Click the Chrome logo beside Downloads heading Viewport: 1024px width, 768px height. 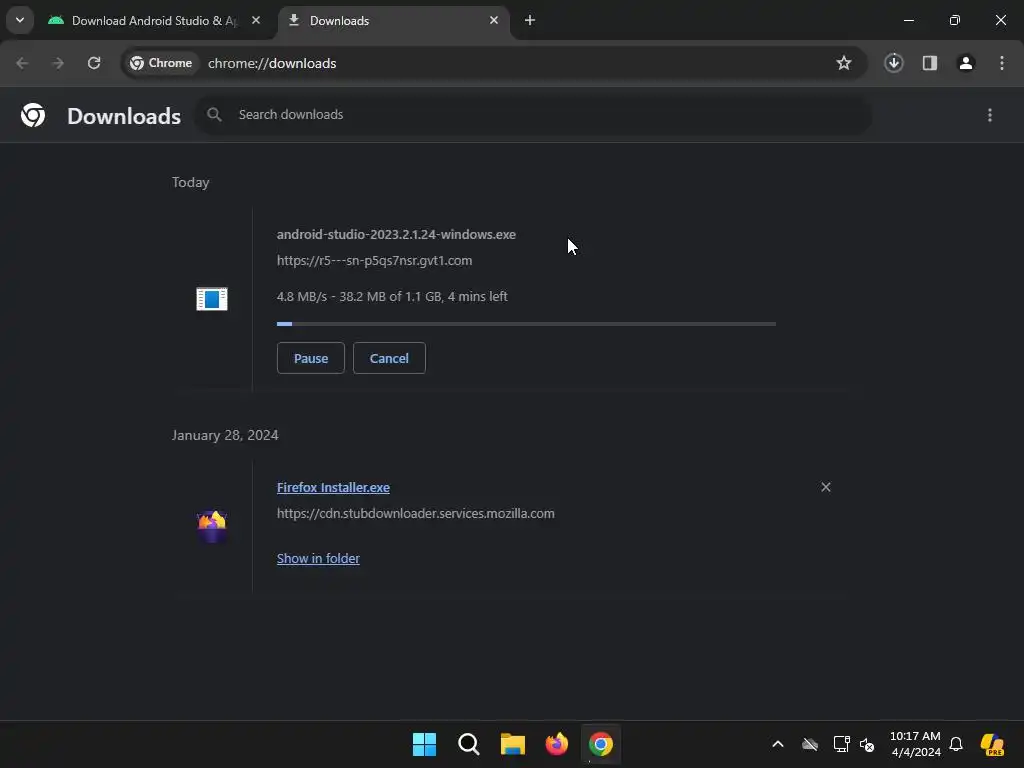click(x=33, y=115)
